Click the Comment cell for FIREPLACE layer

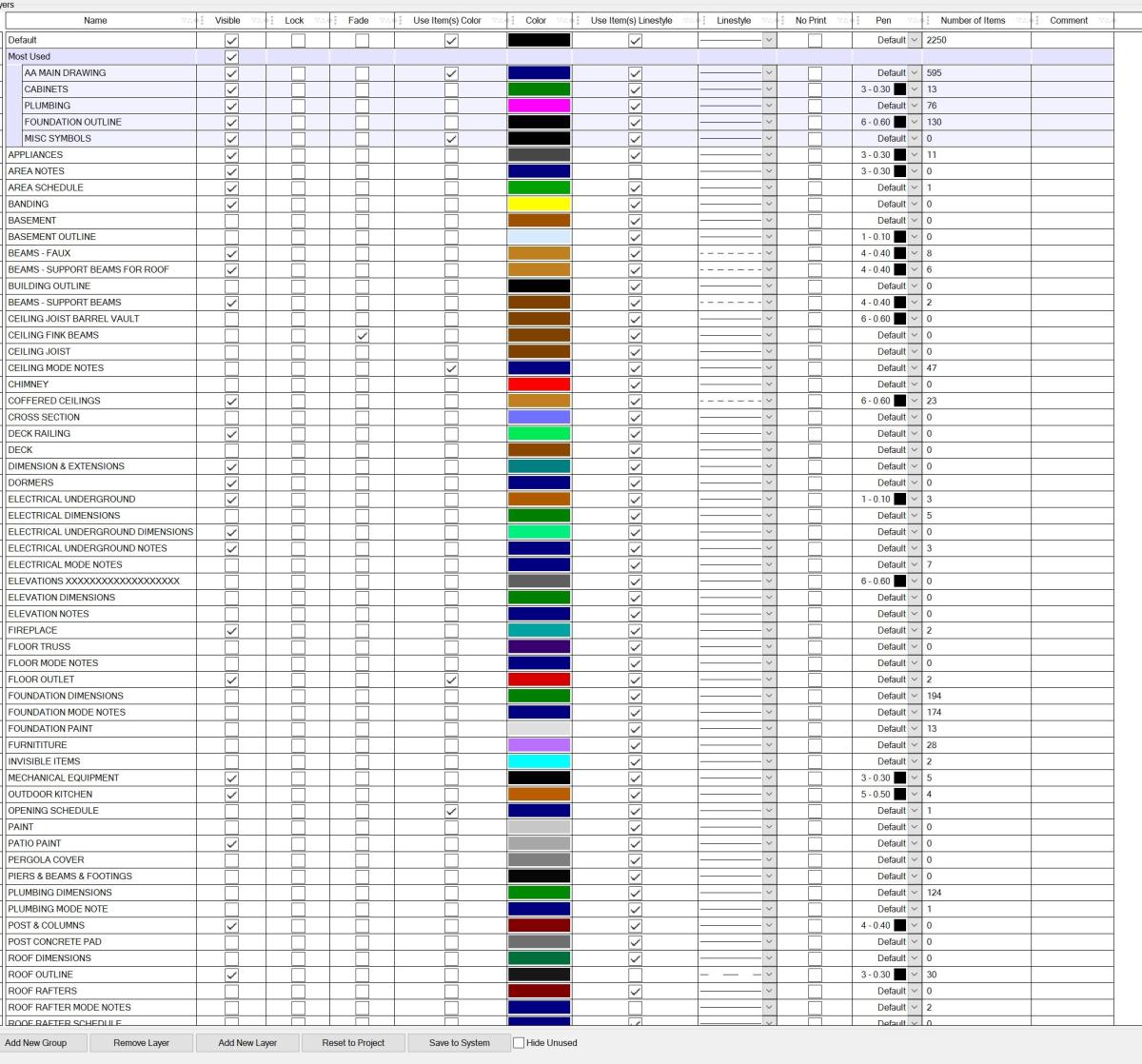pyautogui.click(x=1073, y=630)
